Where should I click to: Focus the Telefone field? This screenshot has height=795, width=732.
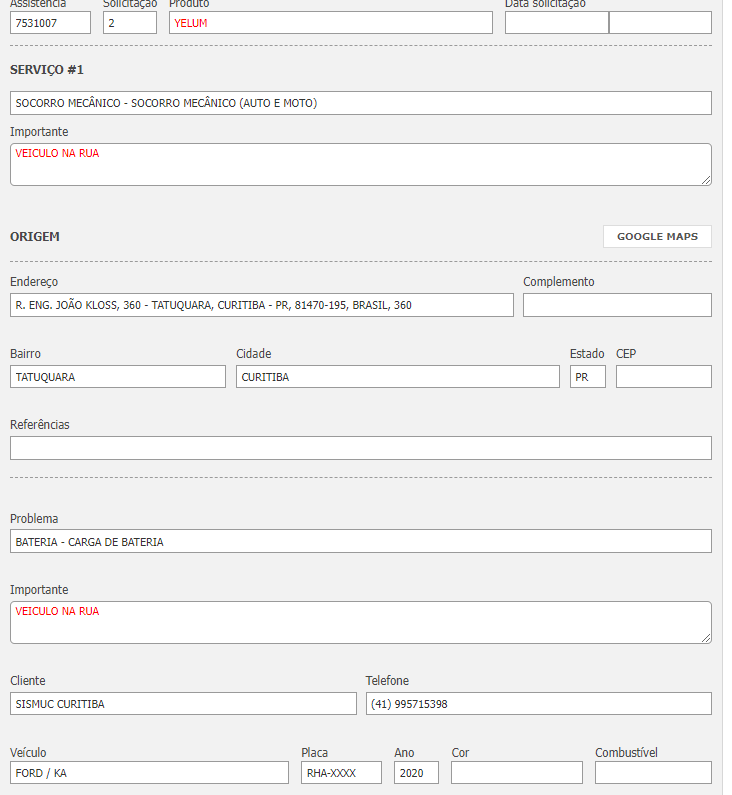point(538,704)
